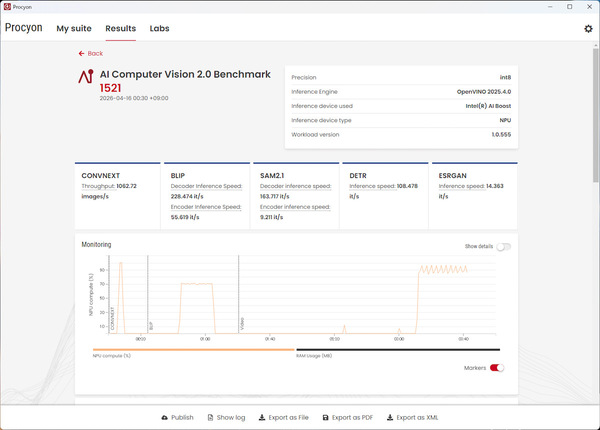Click the Procyon logo text

tap(23, 28)
